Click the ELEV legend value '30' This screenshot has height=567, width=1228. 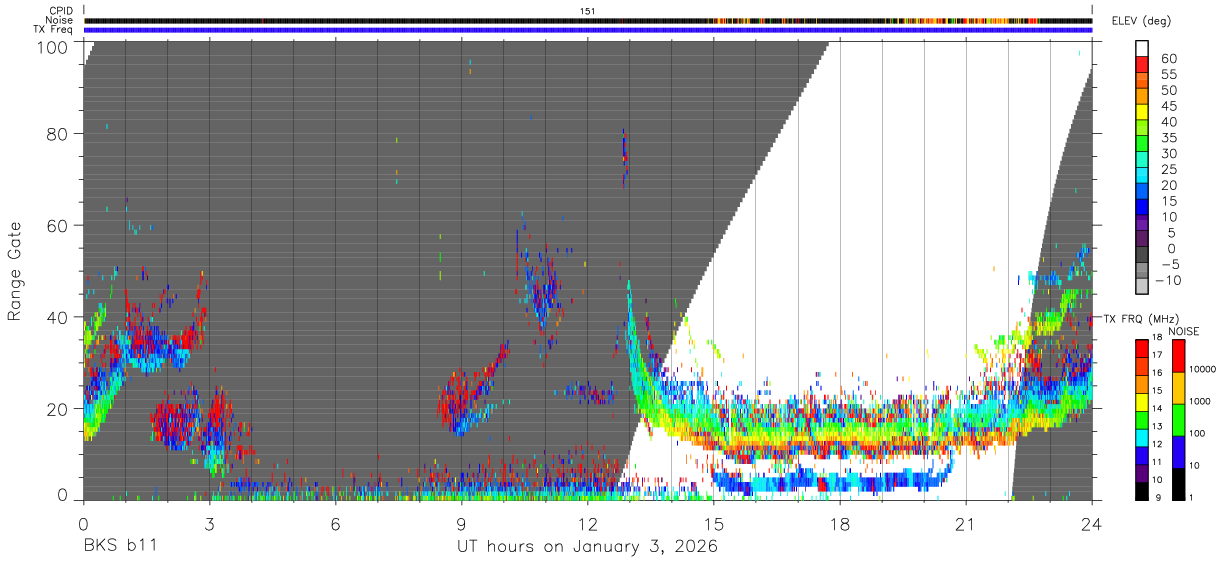[x=1168, y=153]
